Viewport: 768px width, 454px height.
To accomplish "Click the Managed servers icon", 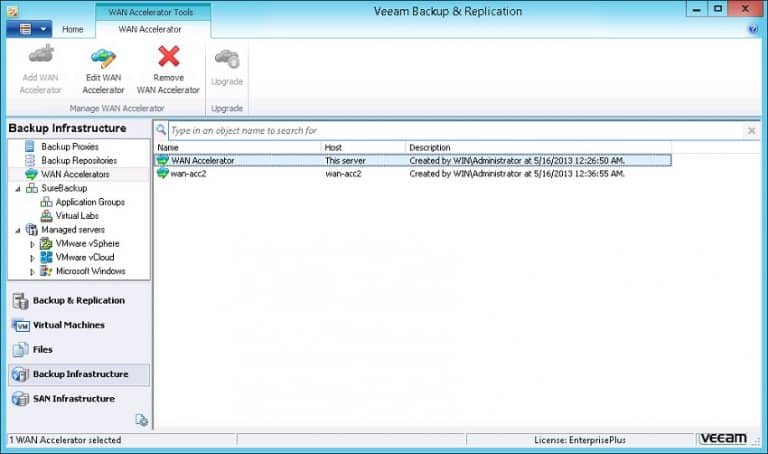I will tap(32, 229).
